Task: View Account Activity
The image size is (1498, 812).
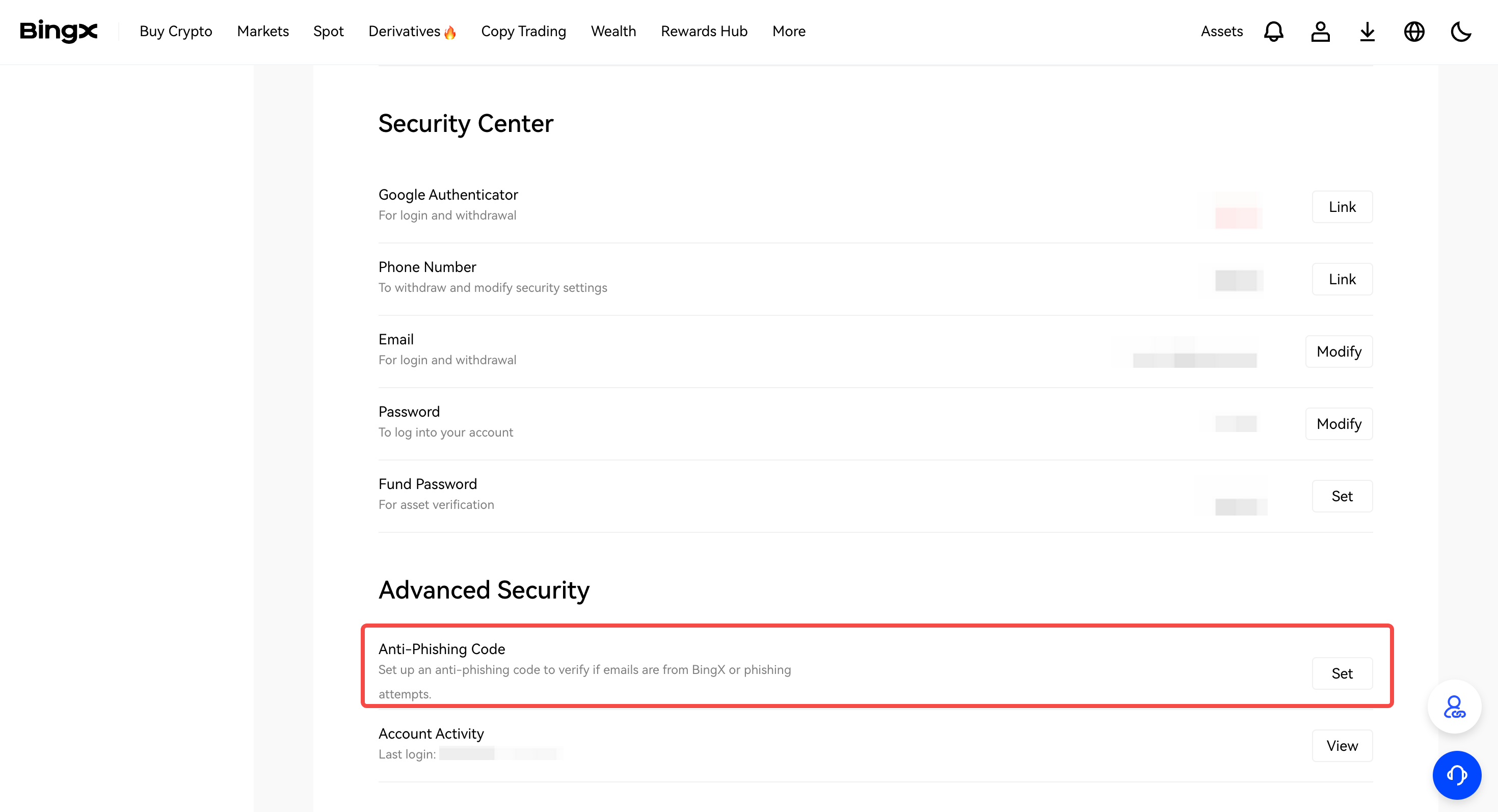Action: [1342, 746]
